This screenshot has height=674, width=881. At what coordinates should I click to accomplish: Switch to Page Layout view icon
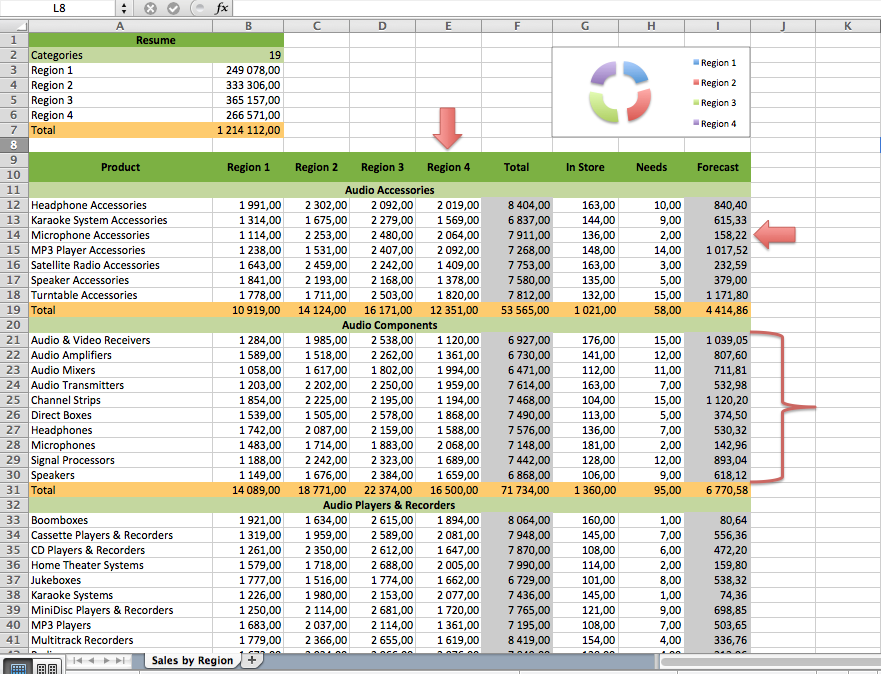point(46,666)
